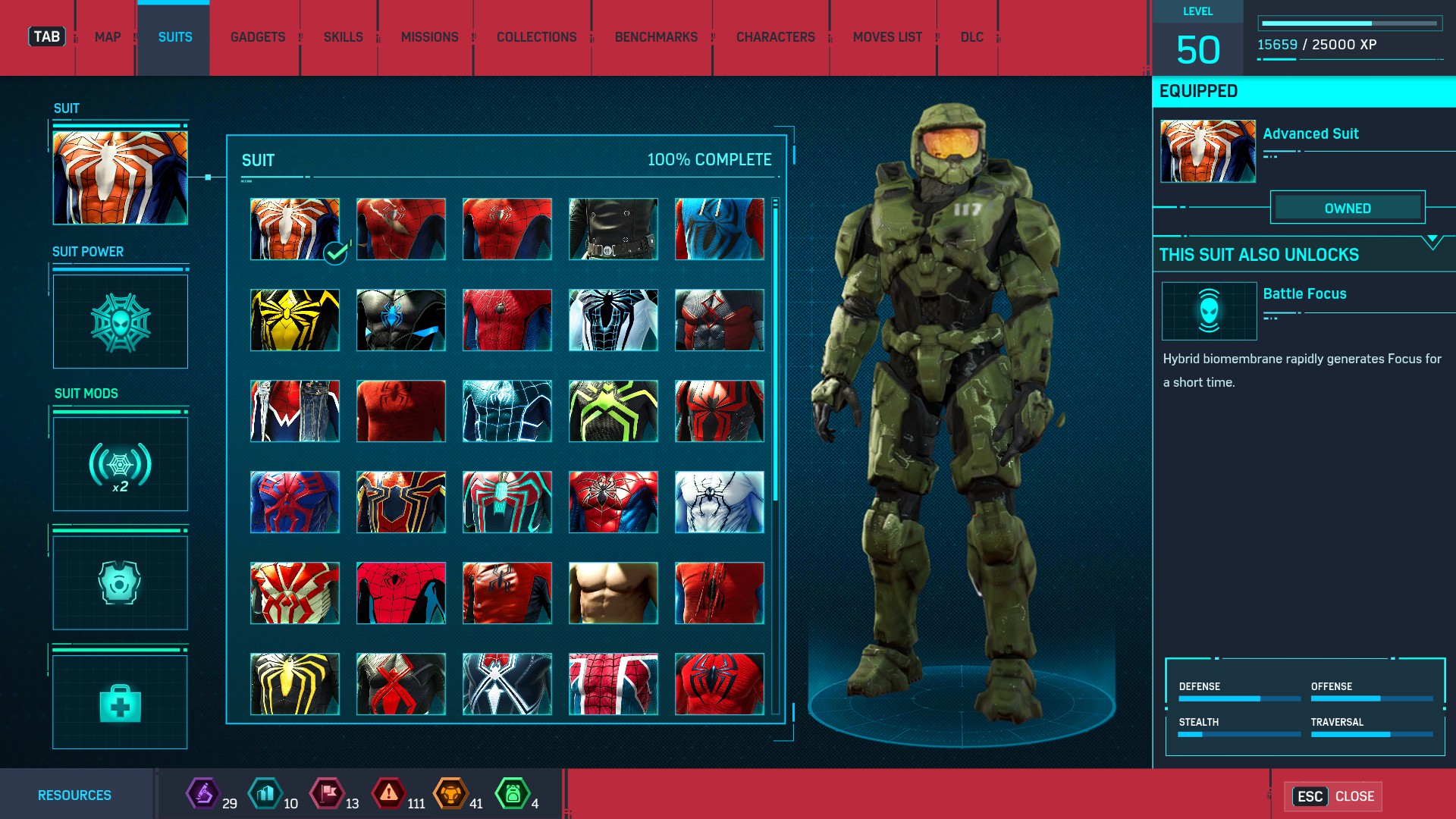Click the Battle Focus power icon

[x=1209, y=311]
